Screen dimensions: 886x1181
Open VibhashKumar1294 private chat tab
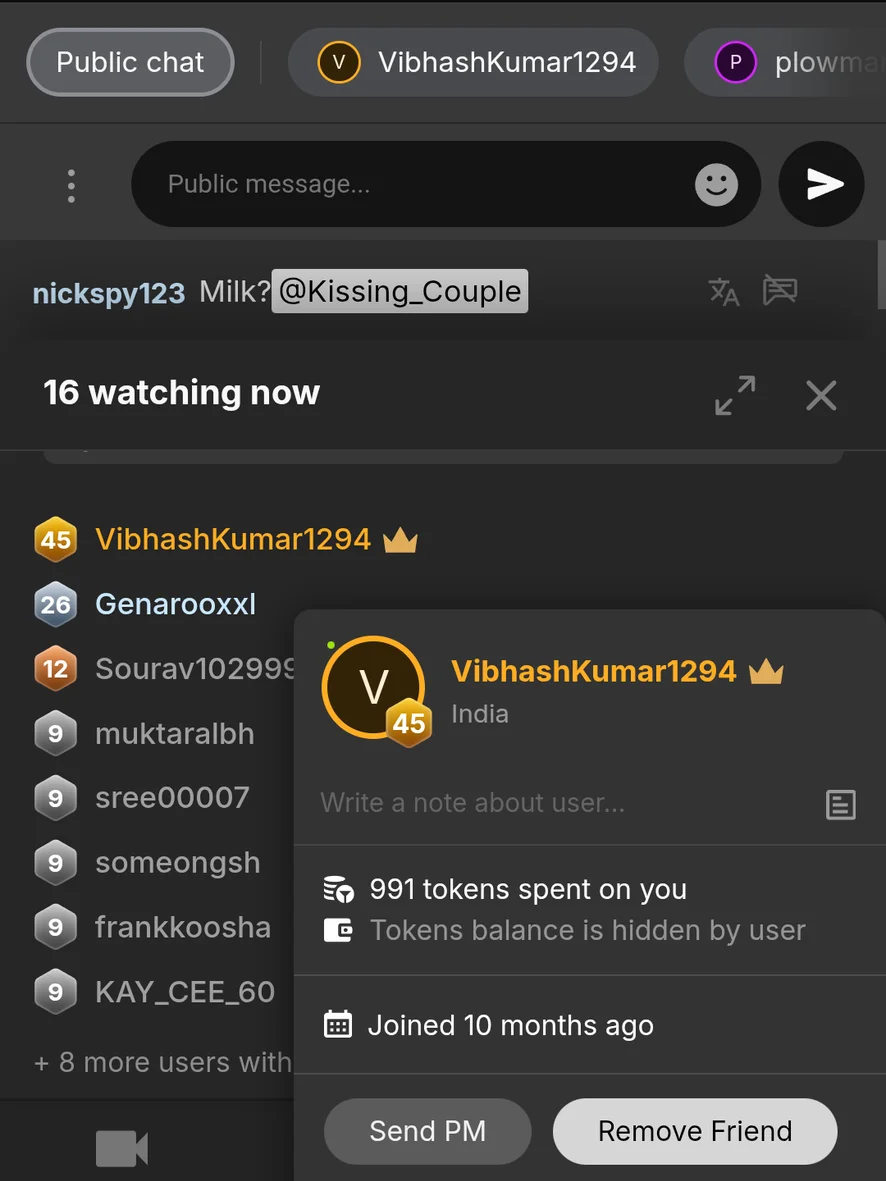tap(473, 62)
